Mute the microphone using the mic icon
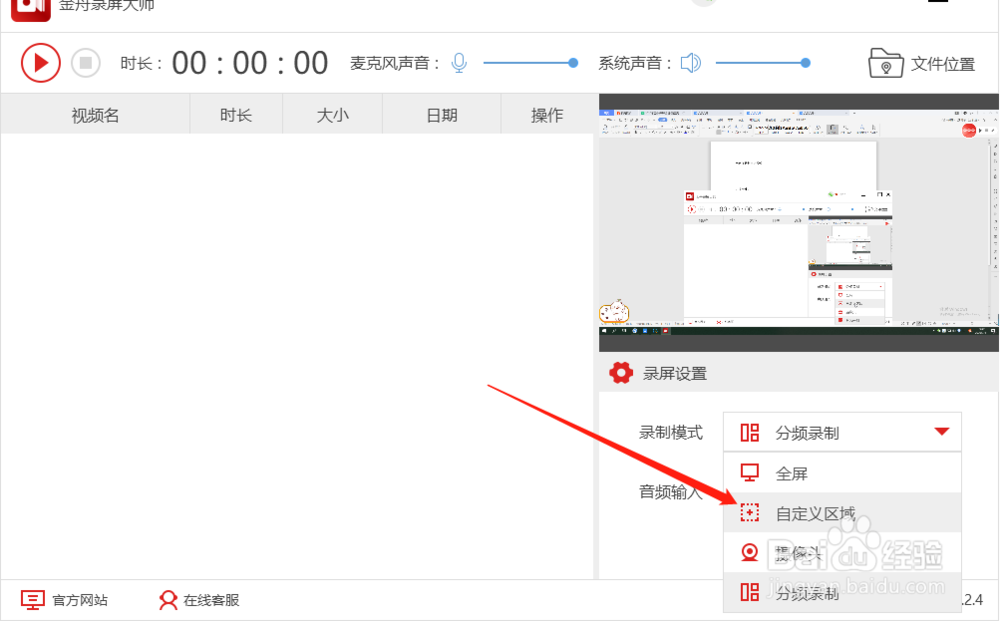1000x621 pixels. 459,63
